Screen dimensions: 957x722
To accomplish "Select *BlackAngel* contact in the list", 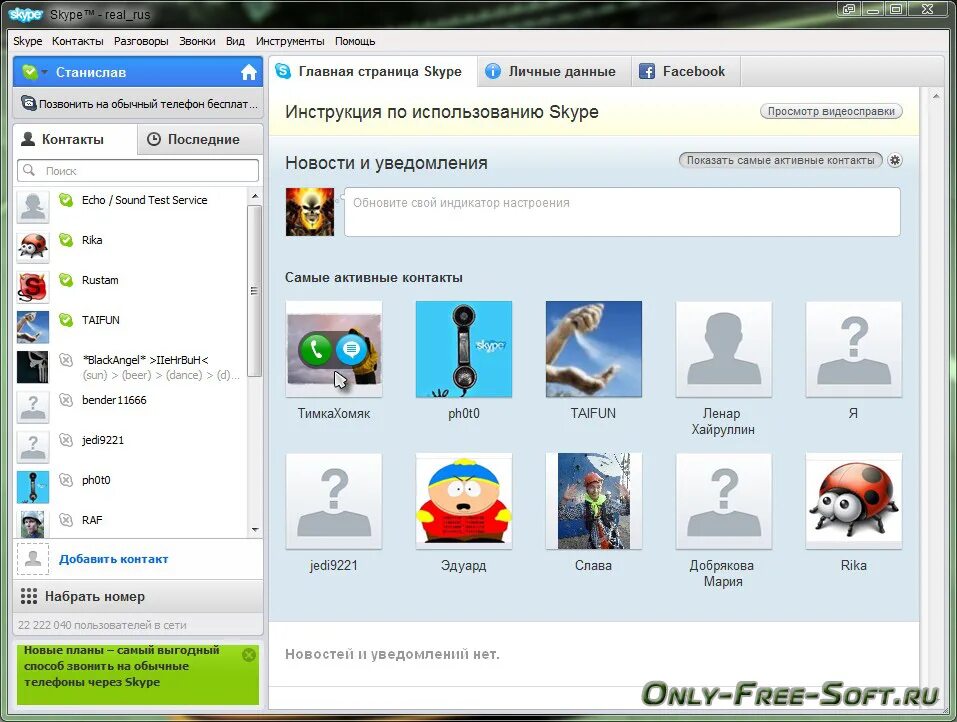I will [131, 366].
